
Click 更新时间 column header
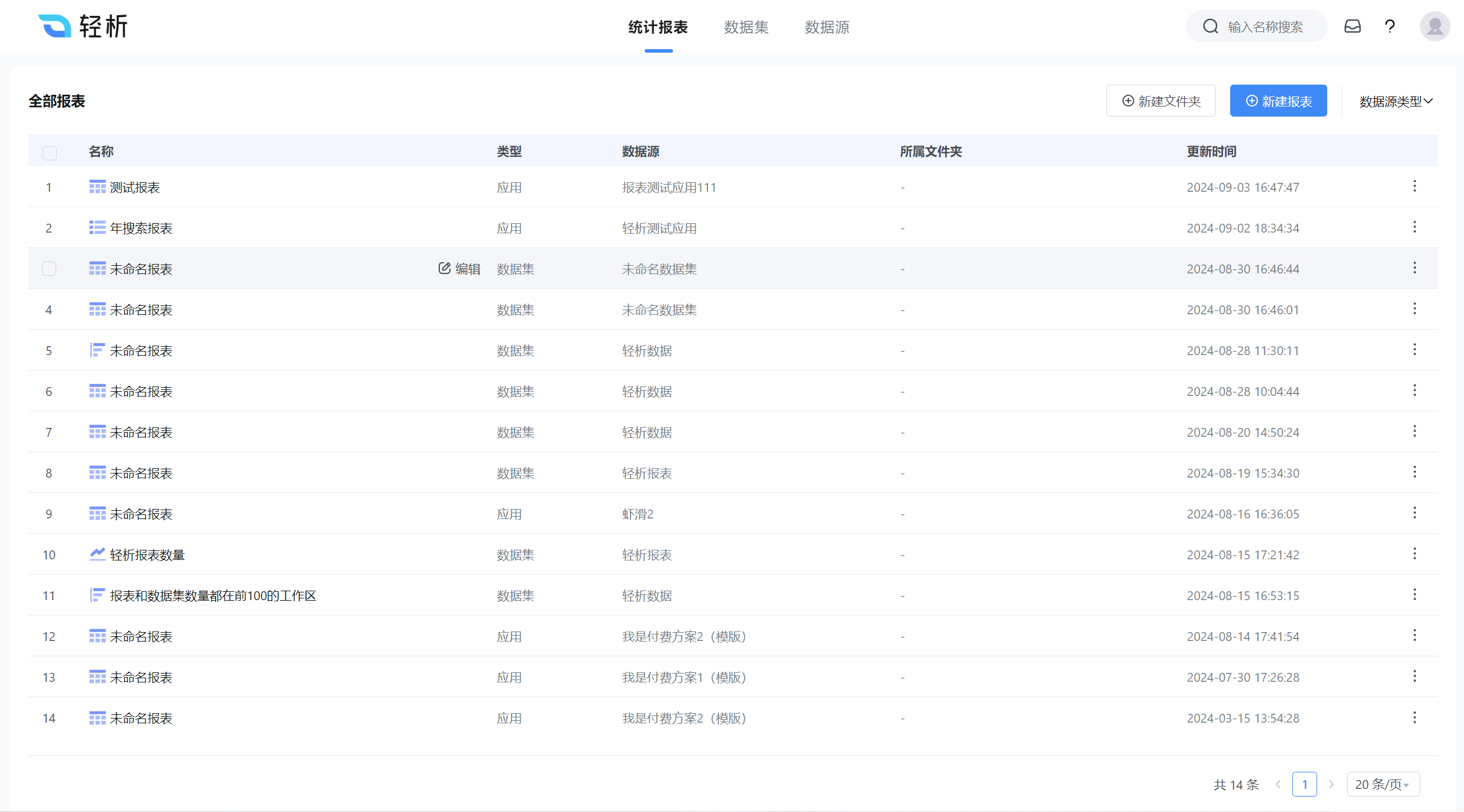click(x=1211, y=152)
